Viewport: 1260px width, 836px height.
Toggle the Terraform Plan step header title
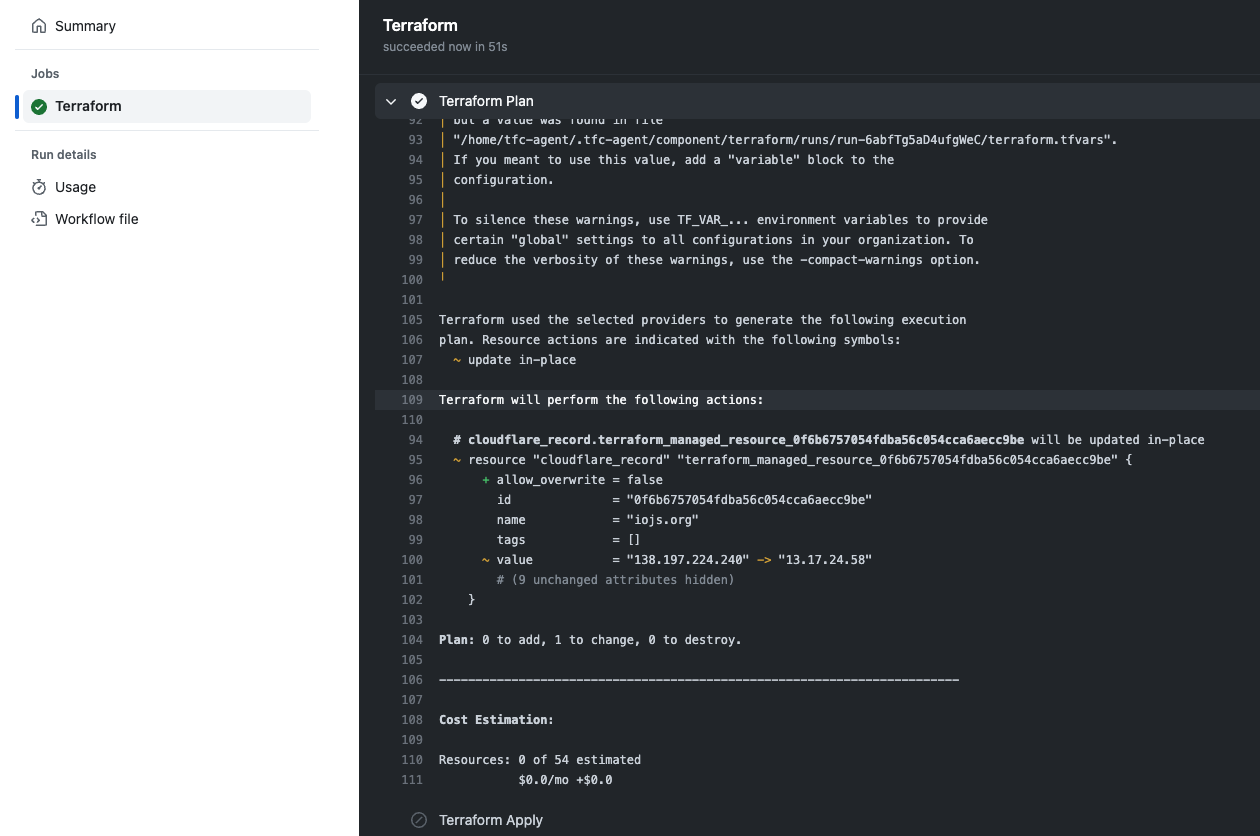pos(486,101)
